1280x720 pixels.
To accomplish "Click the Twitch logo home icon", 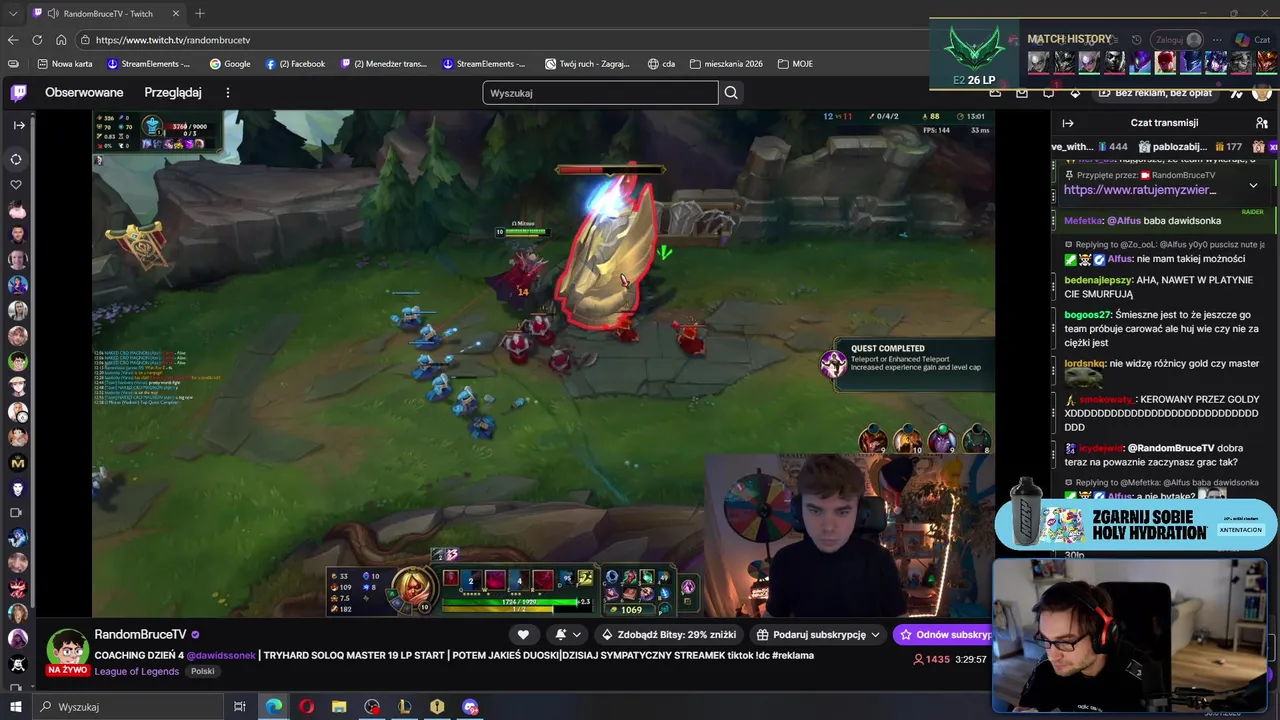I will coord(18,93).
